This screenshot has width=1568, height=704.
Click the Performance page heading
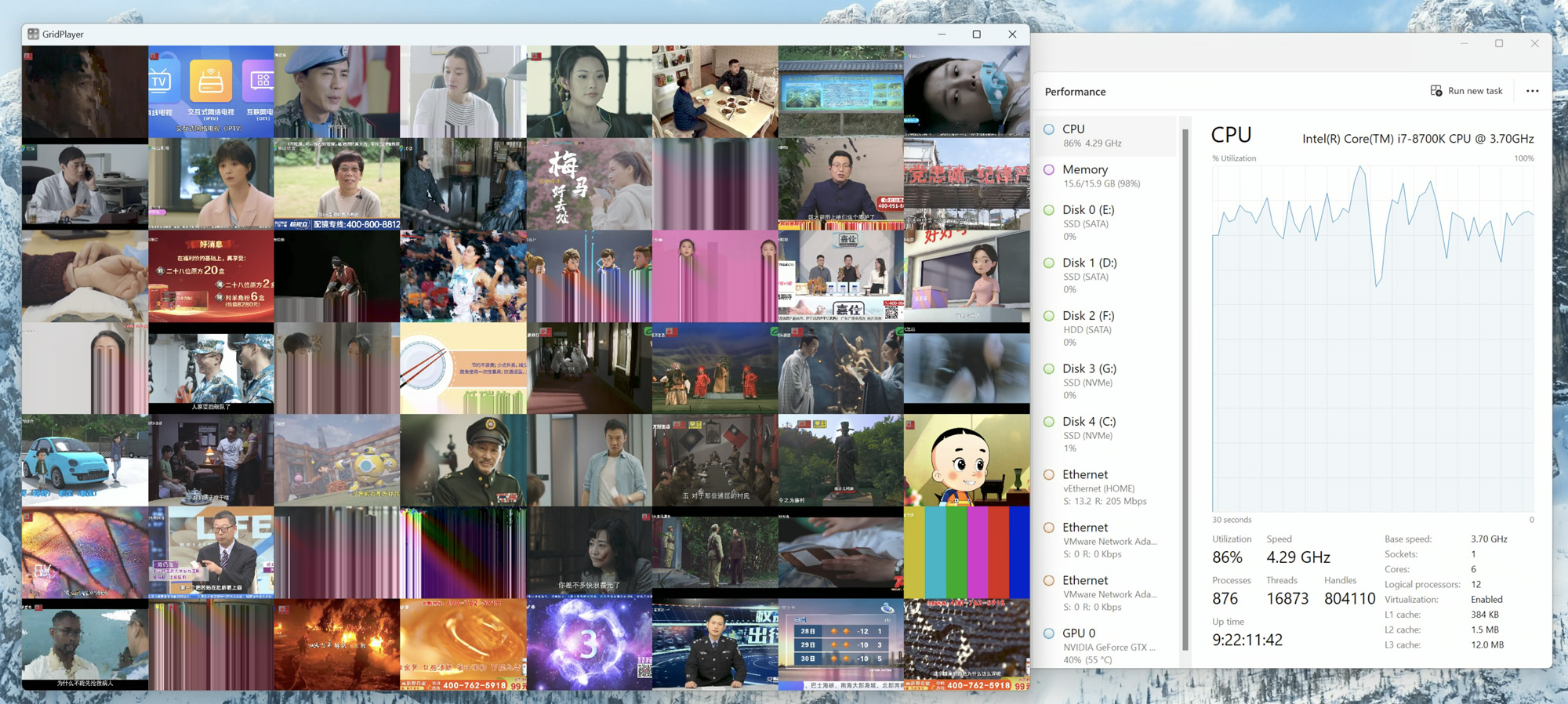click(1075, 92)
